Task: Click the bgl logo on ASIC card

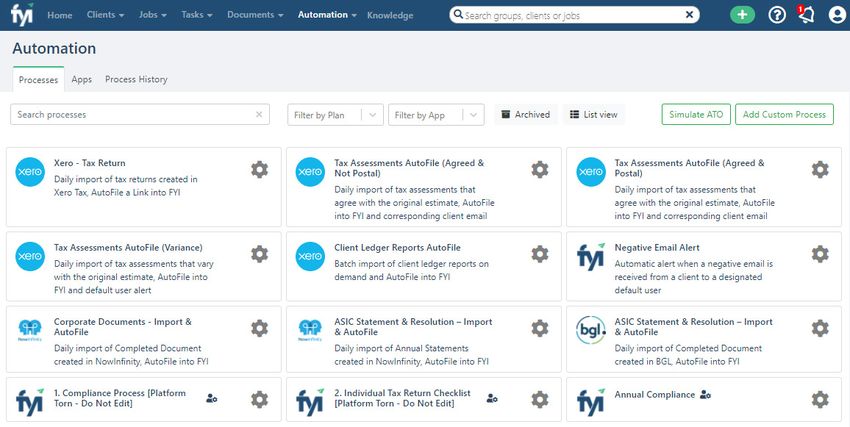Action: [x=590, y=331]
